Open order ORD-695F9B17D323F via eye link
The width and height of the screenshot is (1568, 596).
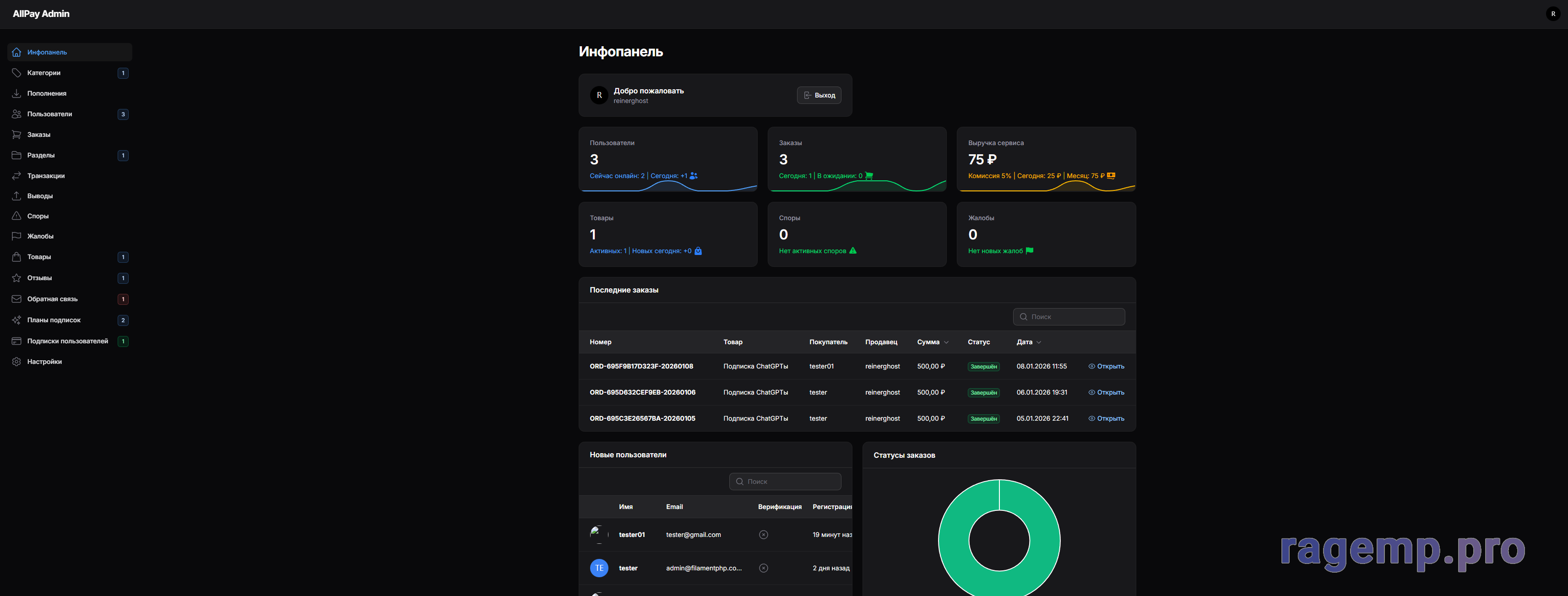click(1106, 367)
